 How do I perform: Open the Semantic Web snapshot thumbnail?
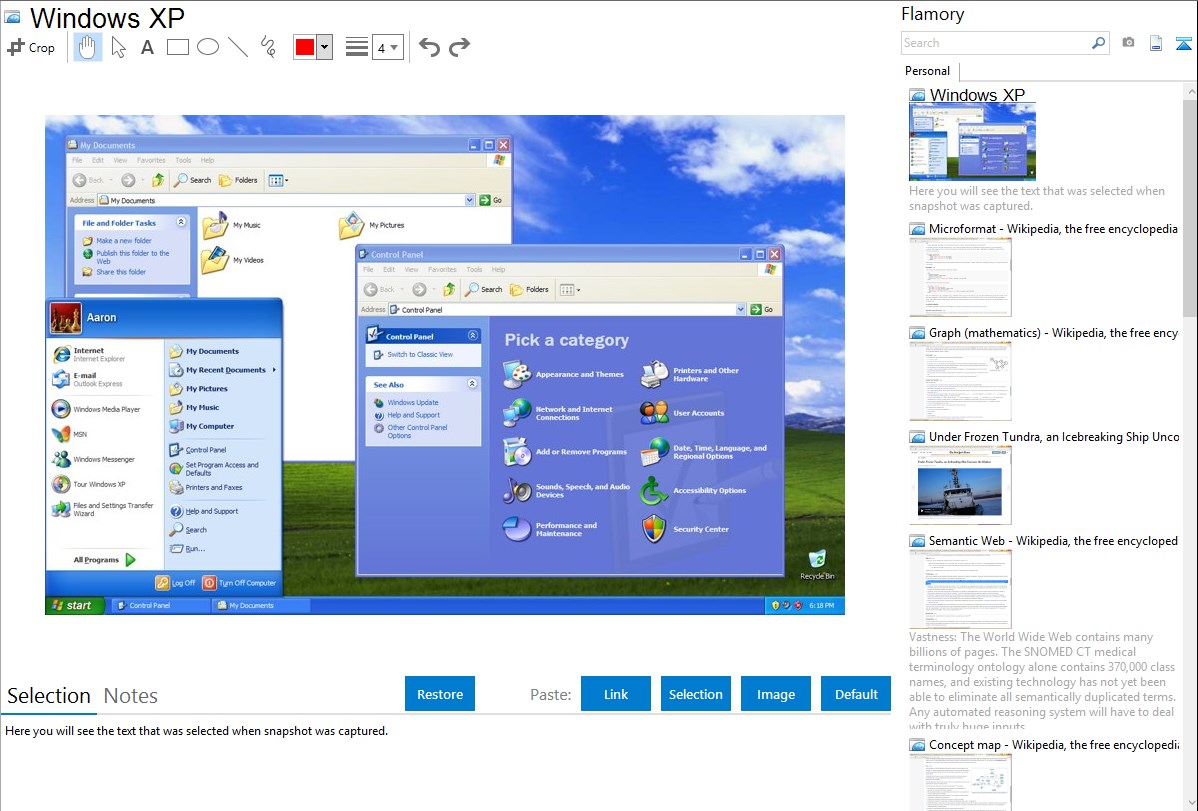[960, 589]
